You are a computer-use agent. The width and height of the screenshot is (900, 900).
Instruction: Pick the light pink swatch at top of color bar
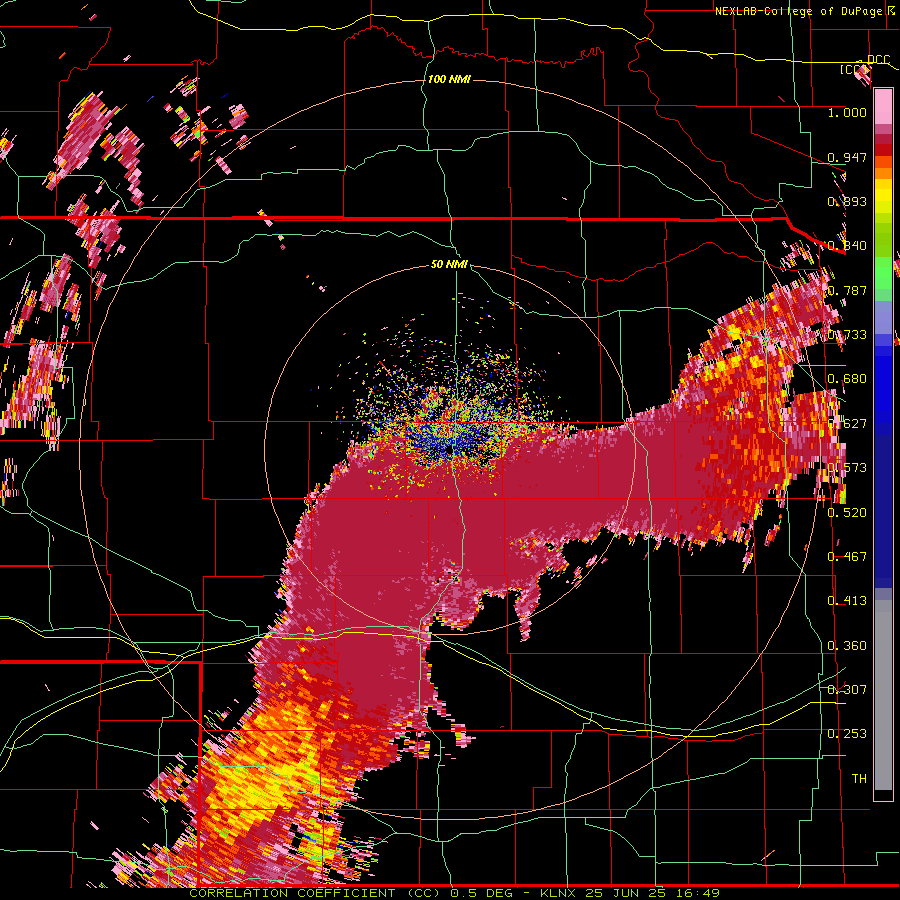coord(883,107)
